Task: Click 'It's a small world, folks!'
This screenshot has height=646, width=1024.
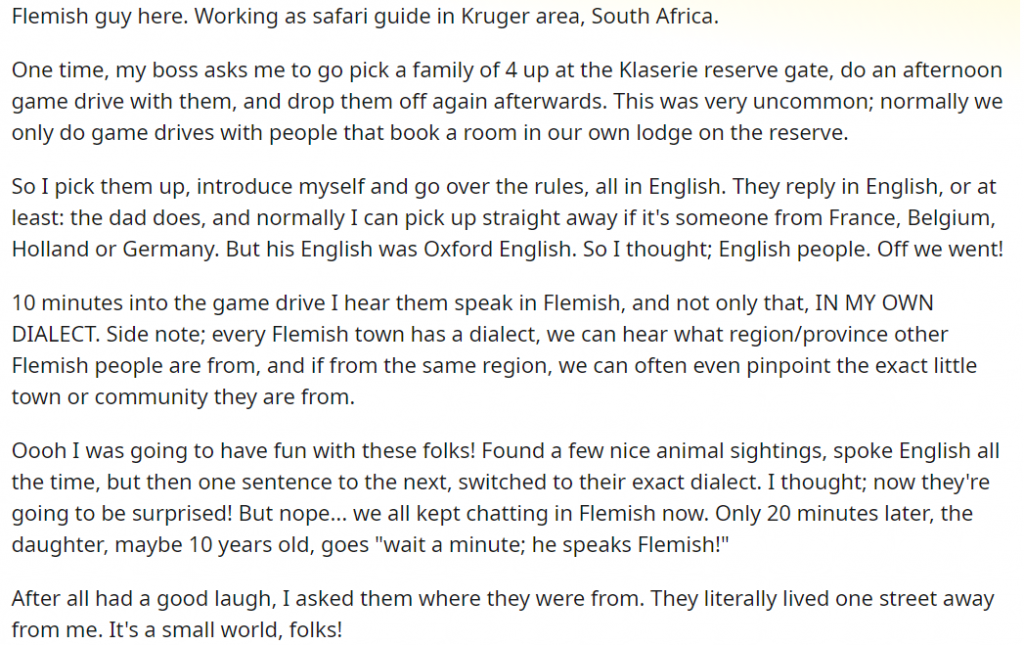Action: [x=225, y=630]
